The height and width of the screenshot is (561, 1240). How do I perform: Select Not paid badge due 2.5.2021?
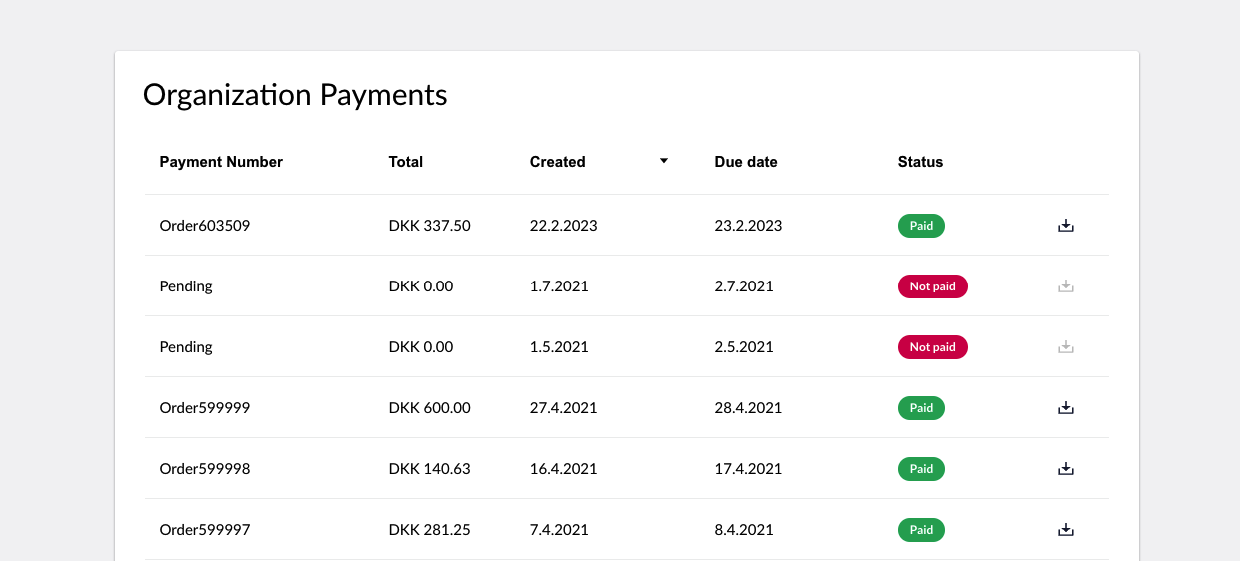[933, 347]
